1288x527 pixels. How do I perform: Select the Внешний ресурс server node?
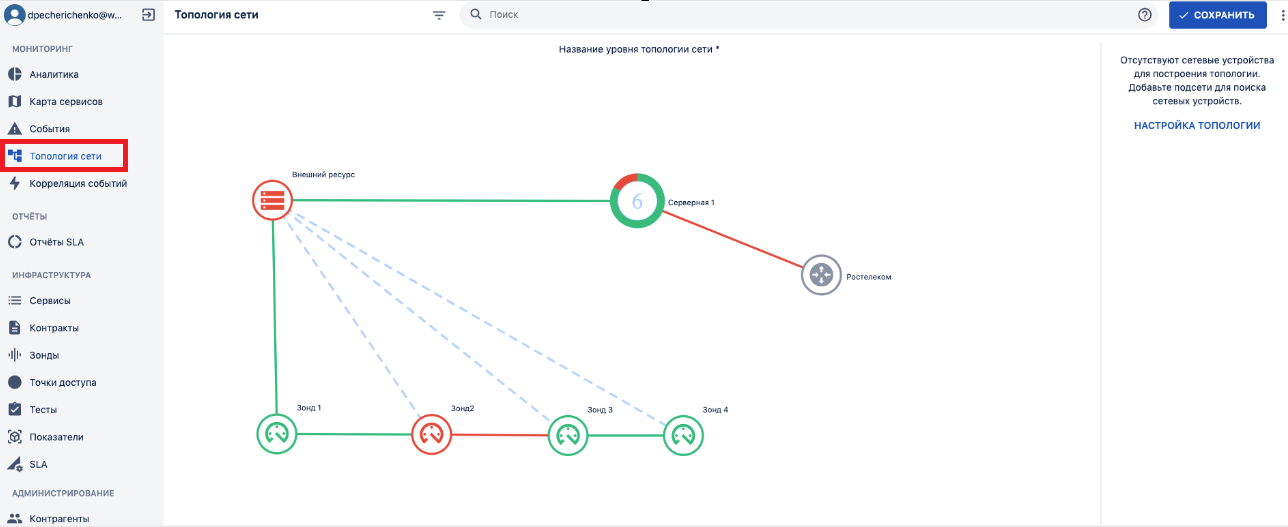pyautogui.click(x=272, y=200)
